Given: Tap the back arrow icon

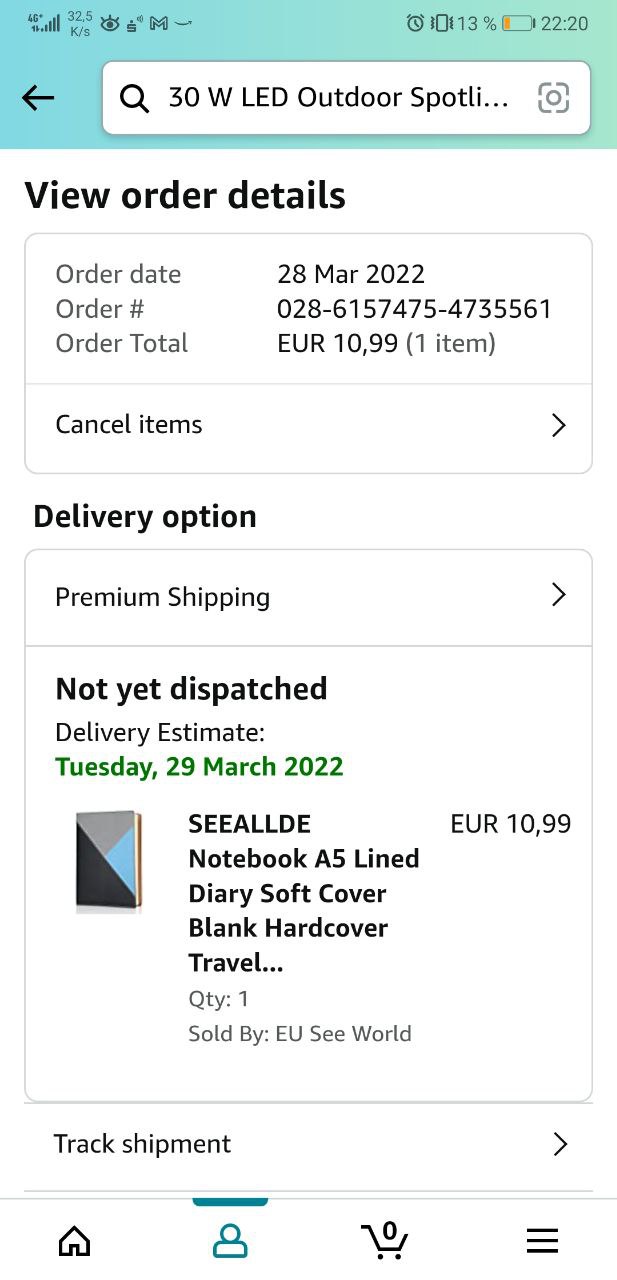Looking at the screenshot, I should click(x=38, y=98).
